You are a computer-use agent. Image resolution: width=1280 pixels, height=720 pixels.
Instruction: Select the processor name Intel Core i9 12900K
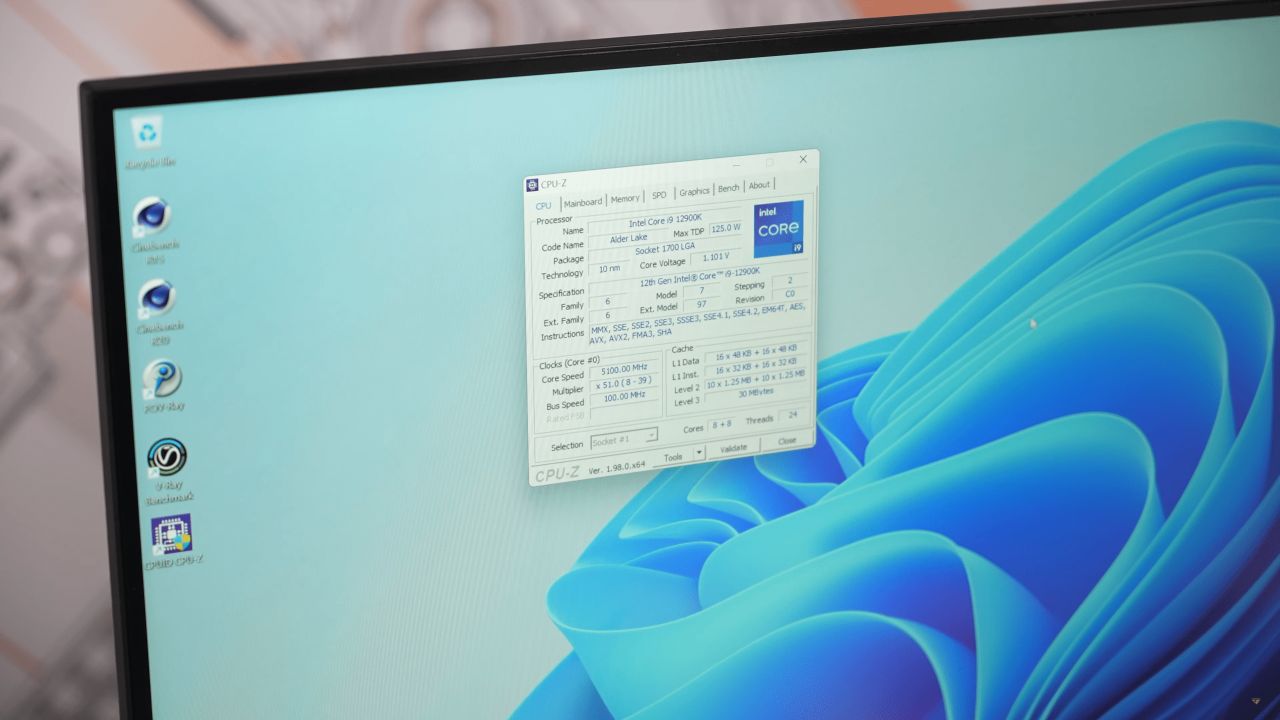pyautogui.click(x=665, y=221)
